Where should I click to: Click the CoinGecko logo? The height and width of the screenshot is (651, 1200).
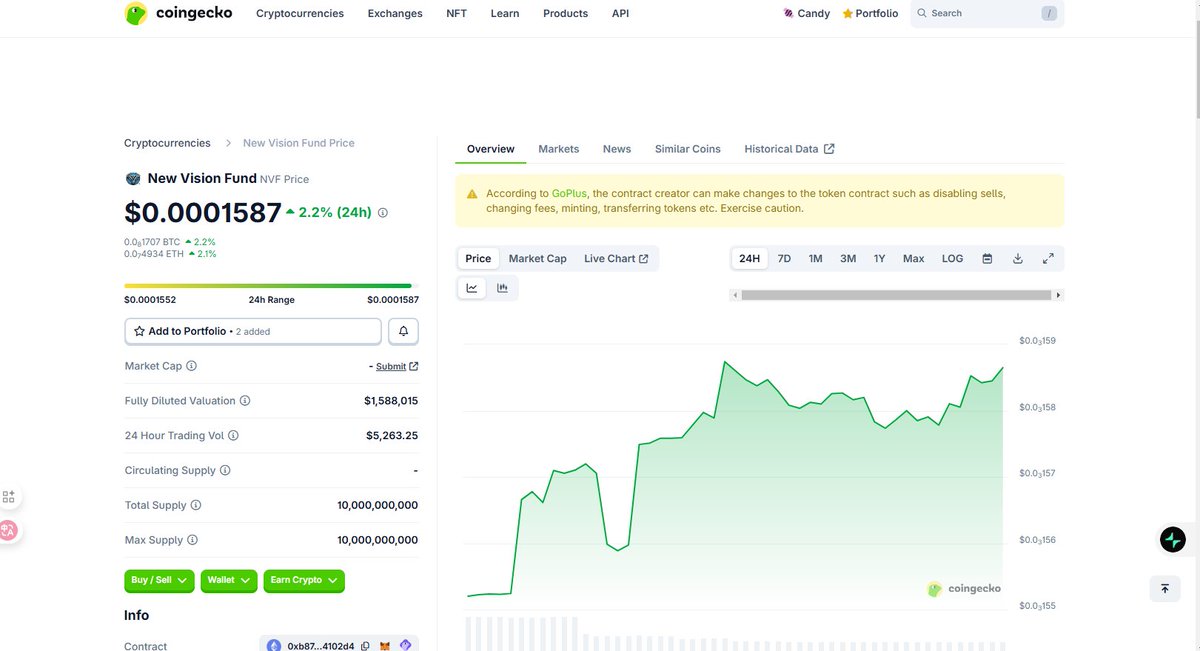(x=178, y=14)
